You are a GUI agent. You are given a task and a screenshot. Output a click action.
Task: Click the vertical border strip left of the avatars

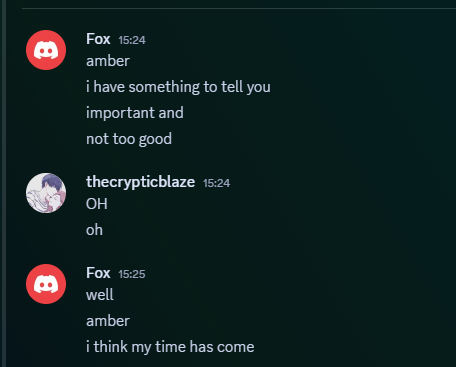pyautogui.click(x=3, y=183)
